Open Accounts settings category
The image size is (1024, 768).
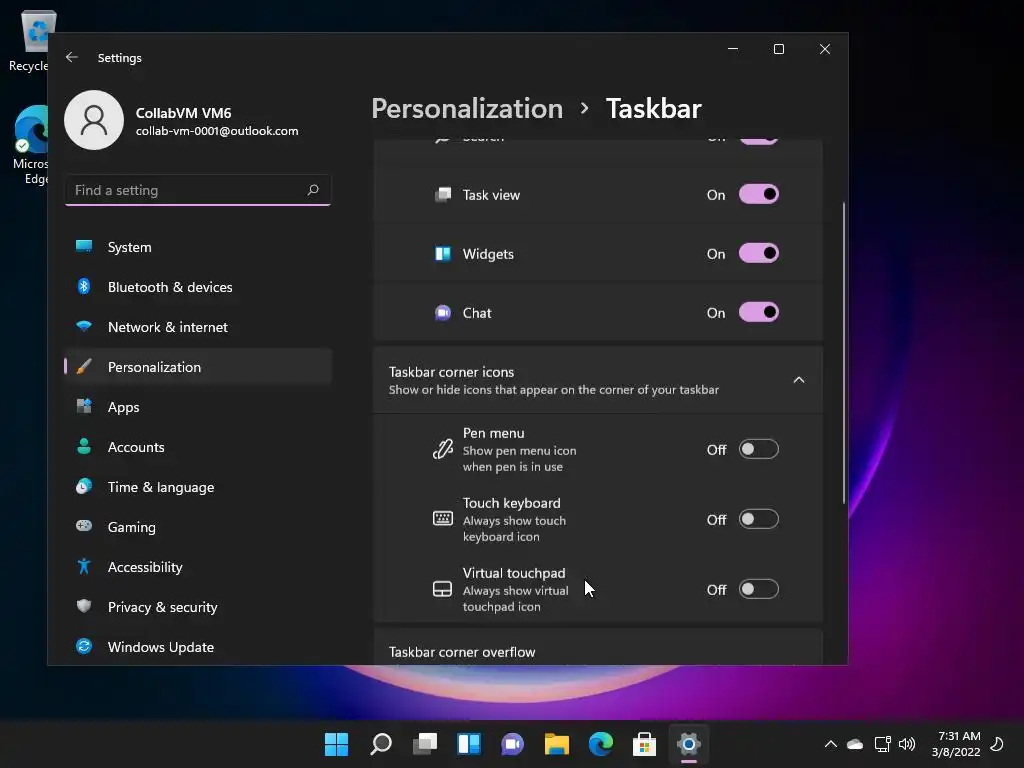click(199, 447)
